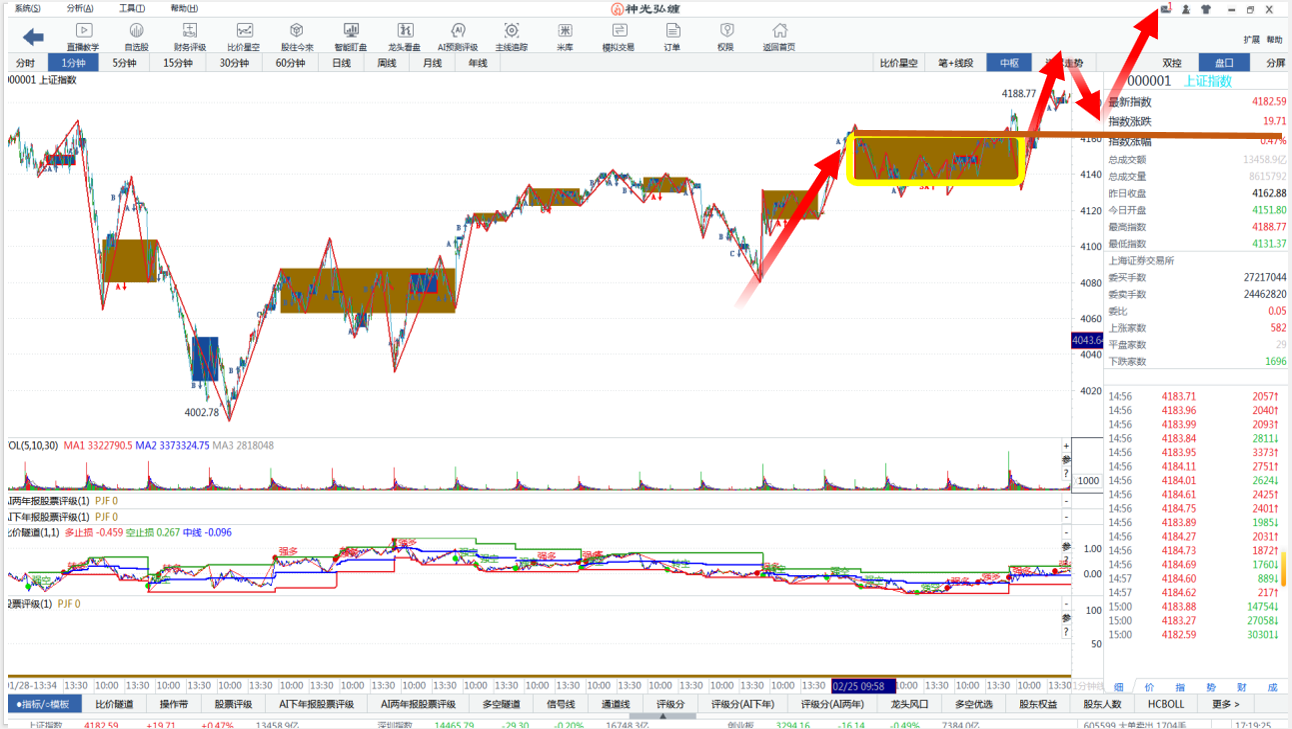The width and height of the screenshot is (1292, 729).
Task: Switch on 双控 view mode
Action: pyautogui.click(x=1172, y=63)
